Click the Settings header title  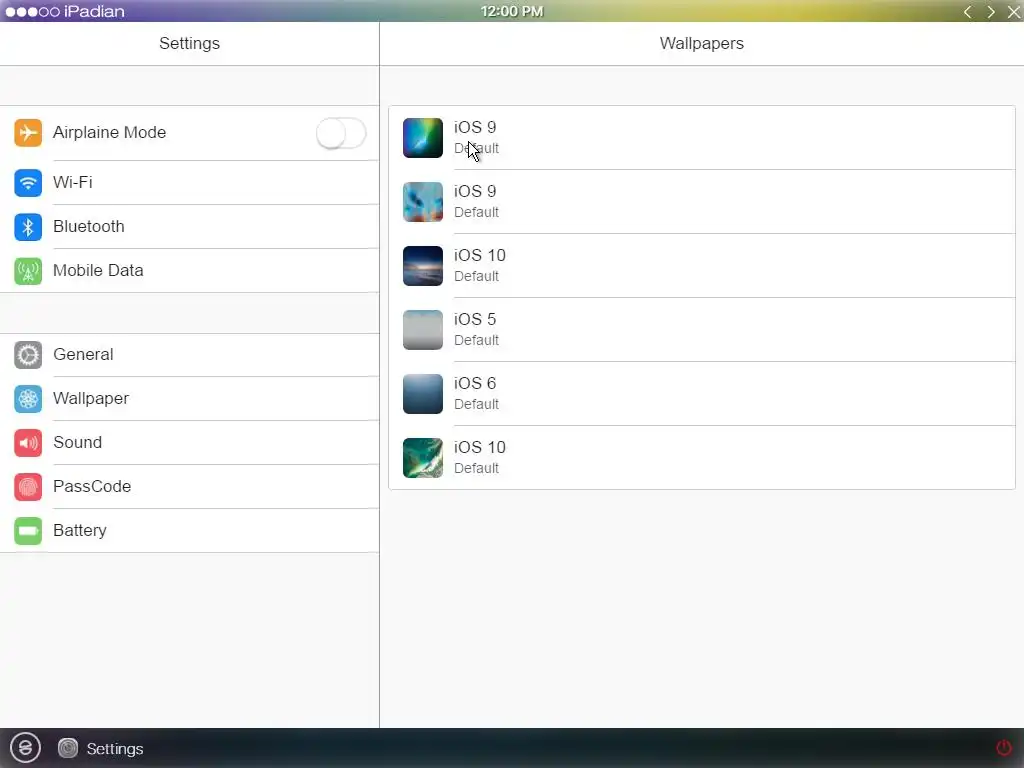click(x=189, y=43)
